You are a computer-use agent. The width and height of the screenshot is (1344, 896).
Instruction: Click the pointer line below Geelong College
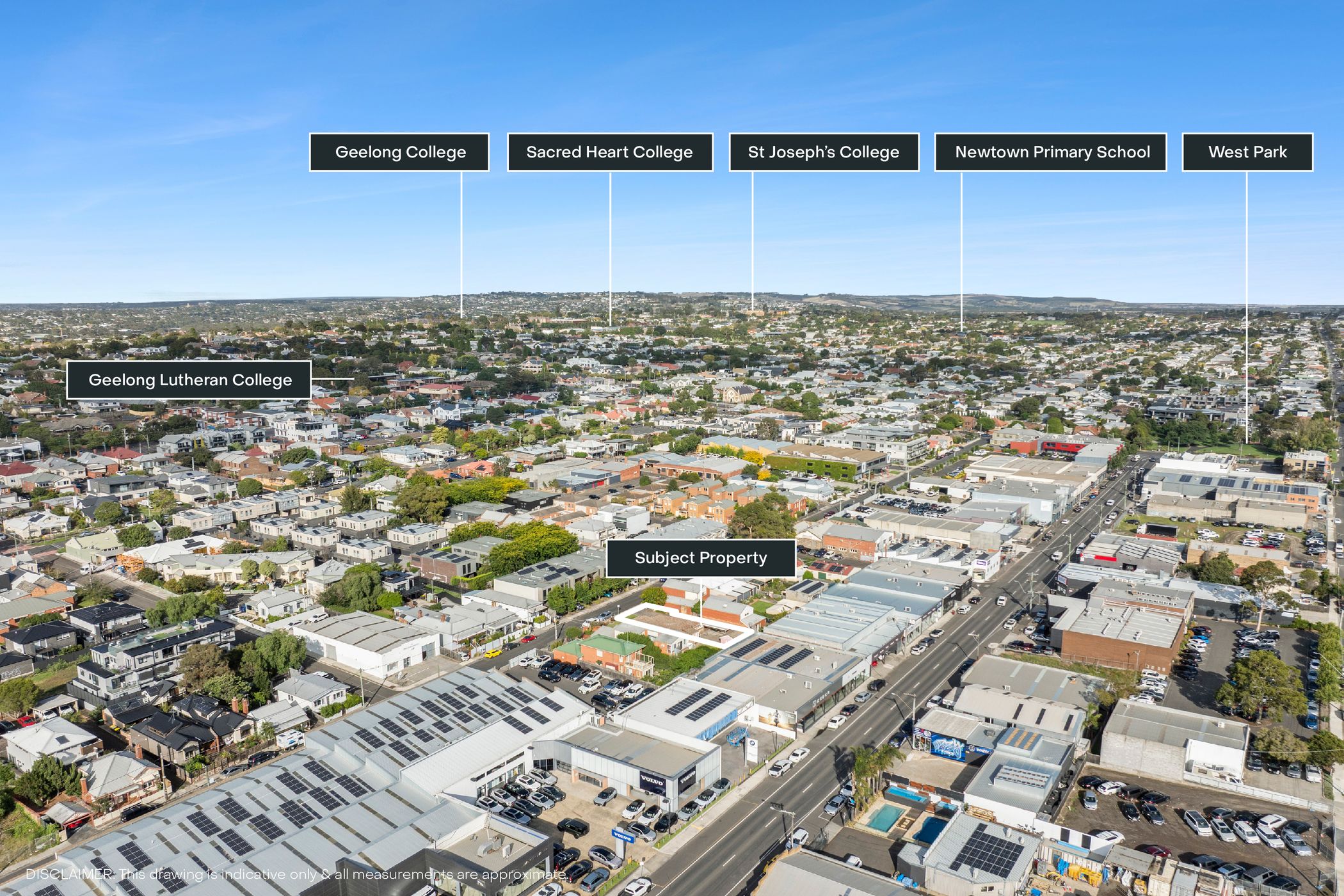click(x=461, y=243)
